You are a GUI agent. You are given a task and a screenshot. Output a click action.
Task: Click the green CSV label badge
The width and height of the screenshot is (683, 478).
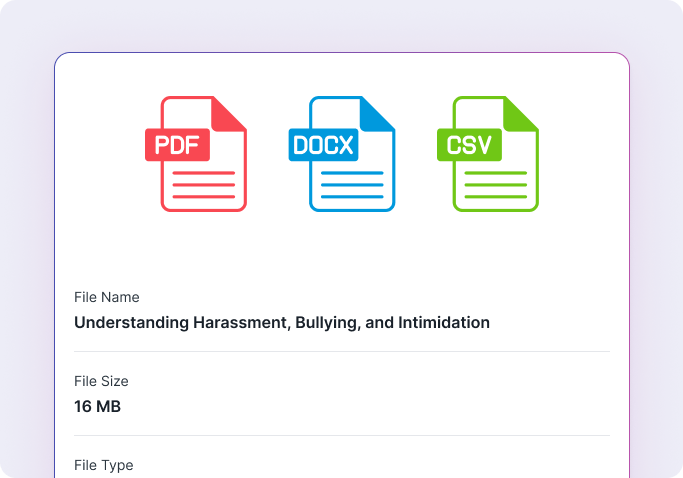(x=468, y=145)
